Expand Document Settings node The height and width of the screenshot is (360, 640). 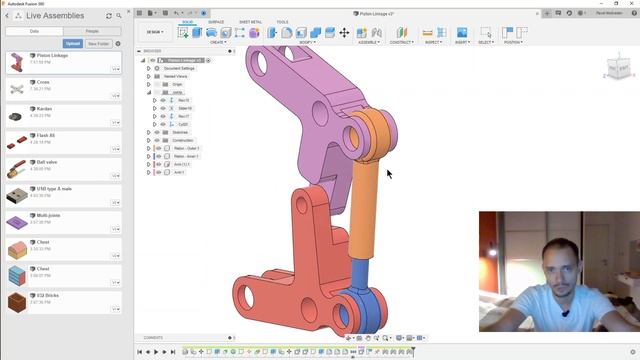(x=149, y=69)
